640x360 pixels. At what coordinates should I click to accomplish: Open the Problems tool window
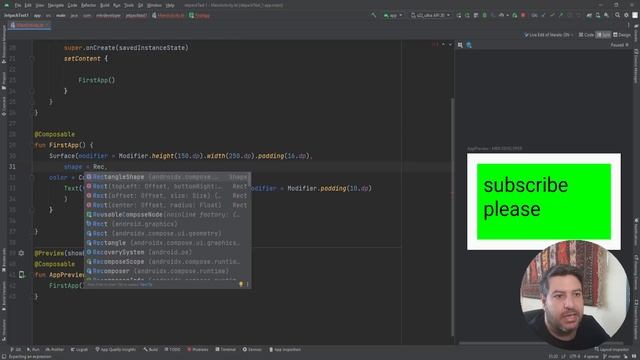coord(198,349)
